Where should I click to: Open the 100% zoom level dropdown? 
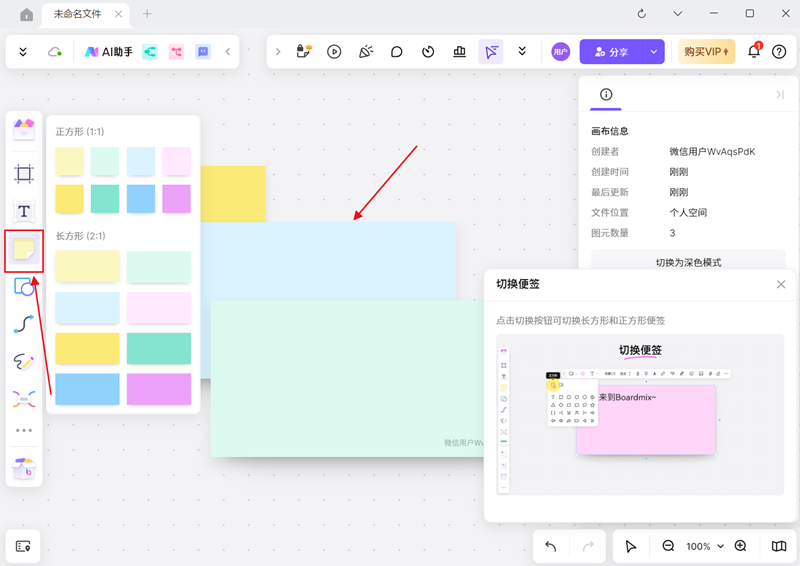pyautogui.click(x=705, y=546)
